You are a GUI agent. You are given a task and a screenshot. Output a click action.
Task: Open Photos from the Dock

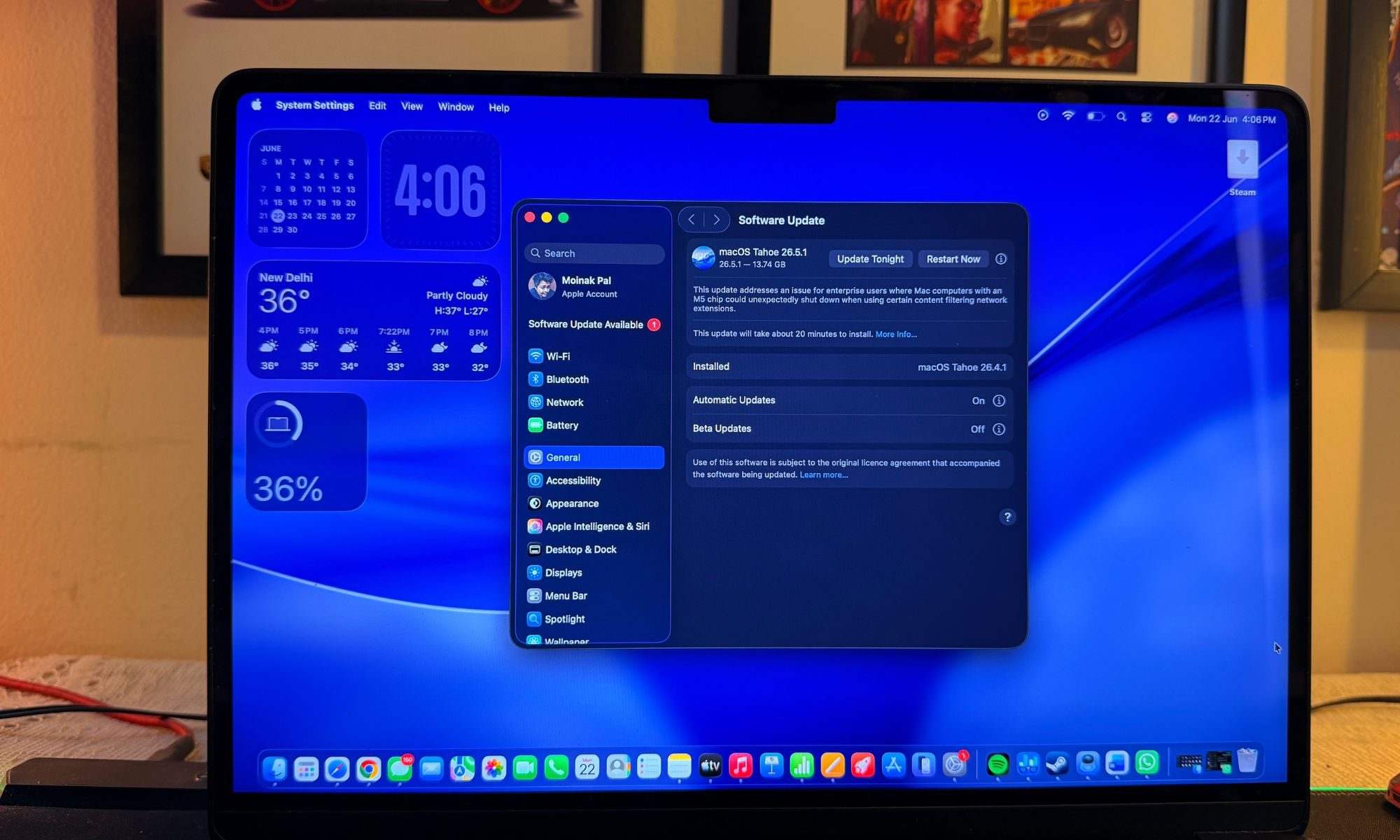pos(493,769)
